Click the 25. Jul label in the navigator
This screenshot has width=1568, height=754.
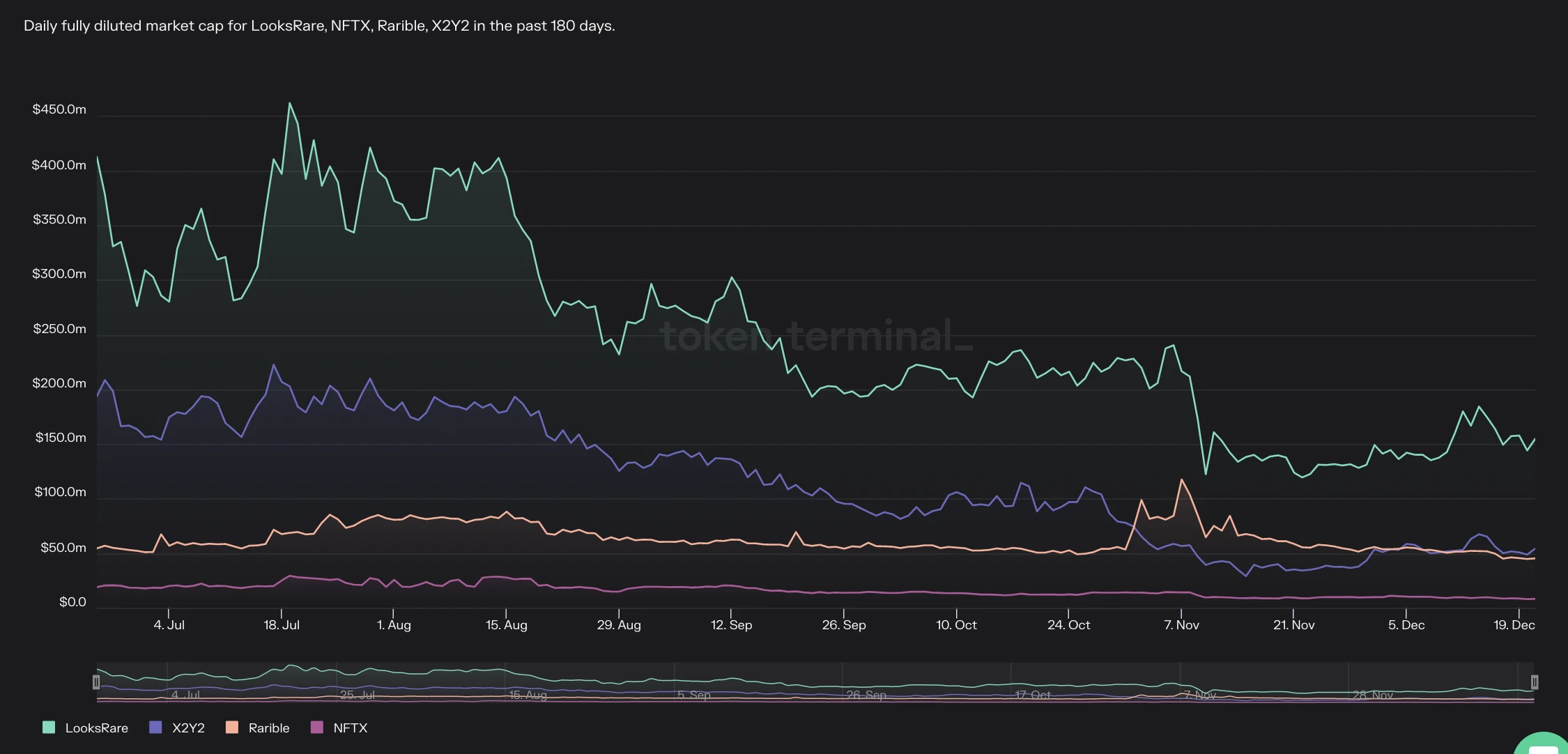click(x=357, y=695)
